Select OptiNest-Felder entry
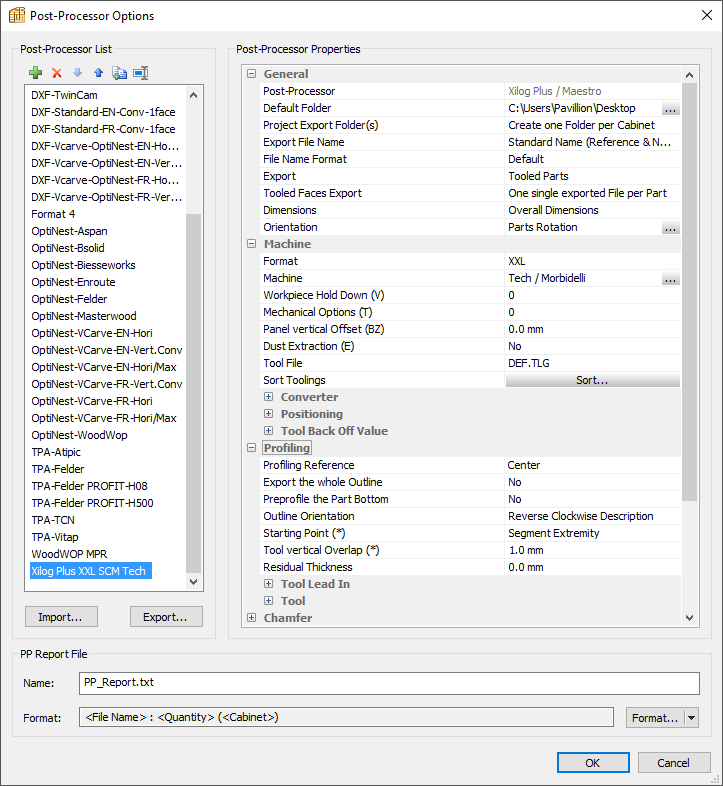 point(69,299)
